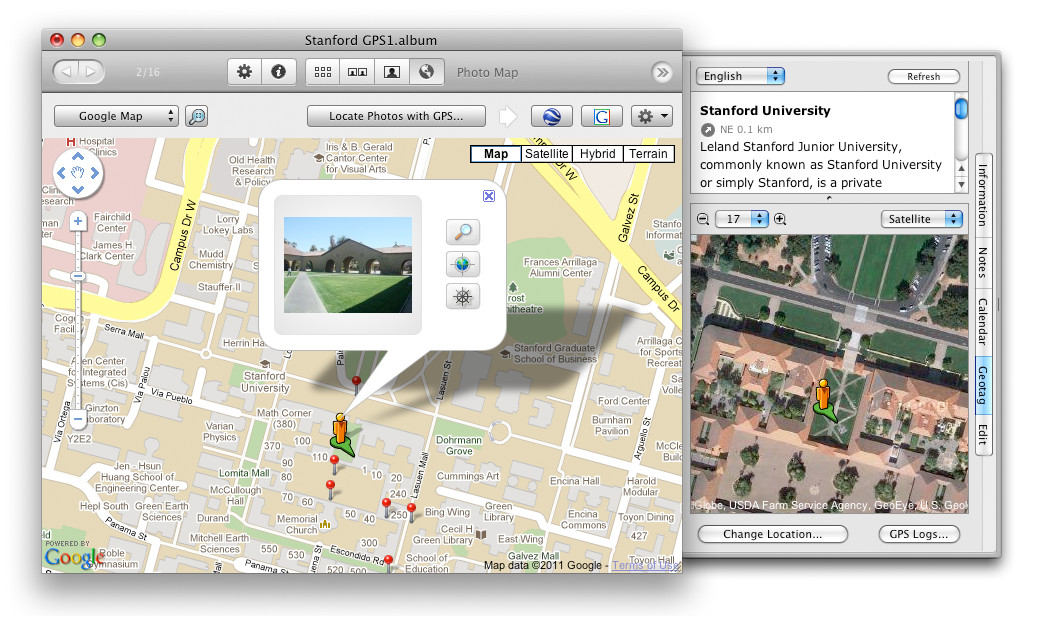Open the Calendar side tab
Image resolution: width=1040 pixels, height=620 pixels.
983,322
